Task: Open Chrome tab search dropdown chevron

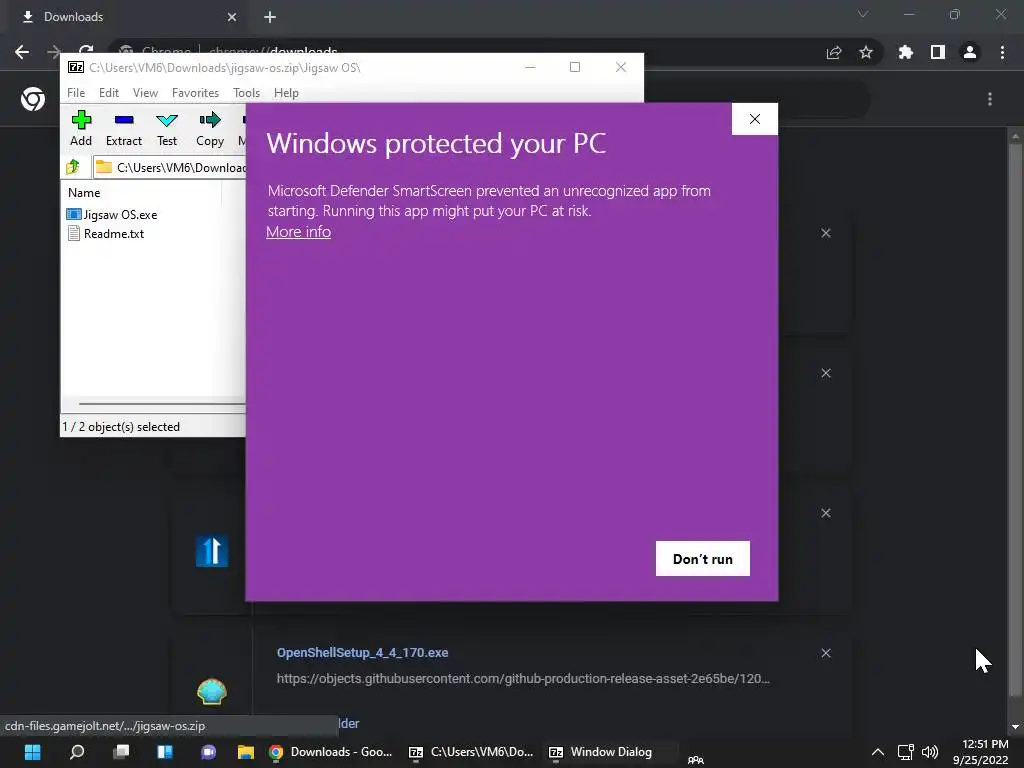Action: [863, 14]
